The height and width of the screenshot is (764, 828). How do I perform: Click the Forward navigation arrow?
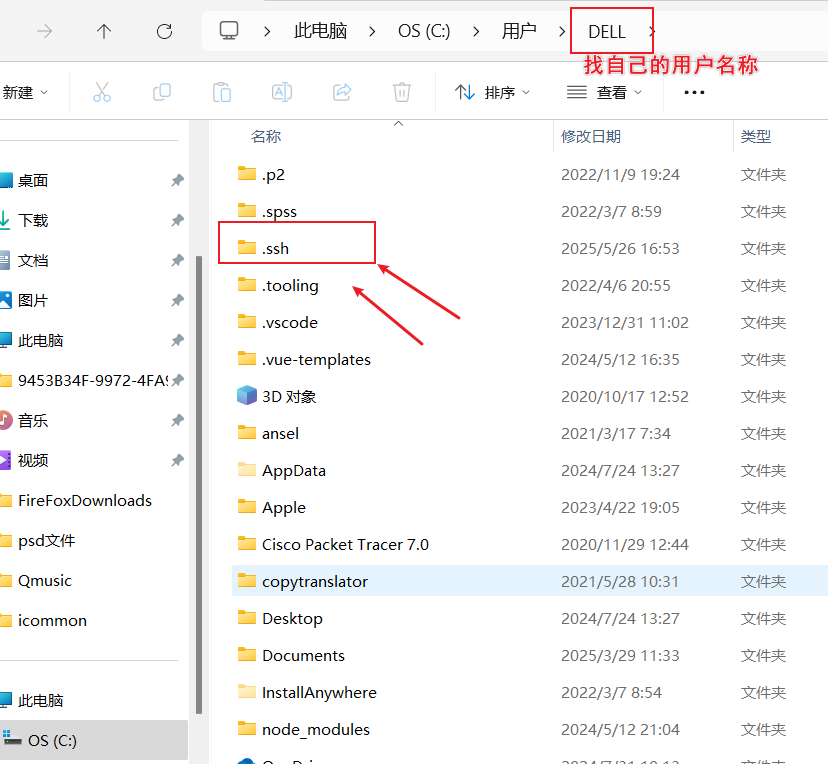(x=44, y=32)
